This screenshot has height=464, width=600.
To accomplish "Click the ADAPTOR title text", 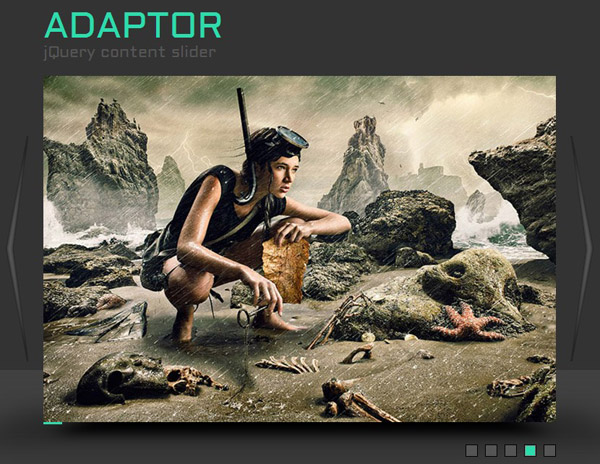I will (133, 25).
